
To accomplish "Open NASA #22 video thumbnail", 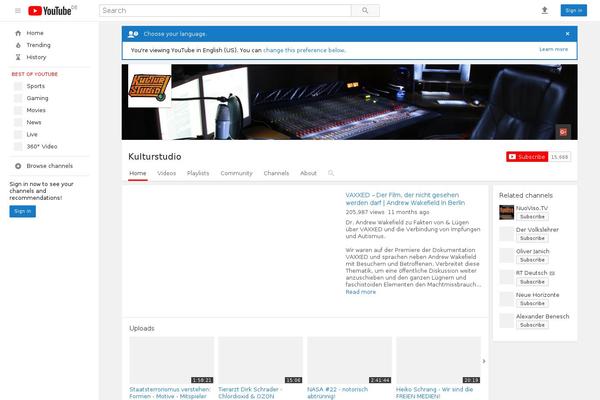I will [x=349, y=360].
